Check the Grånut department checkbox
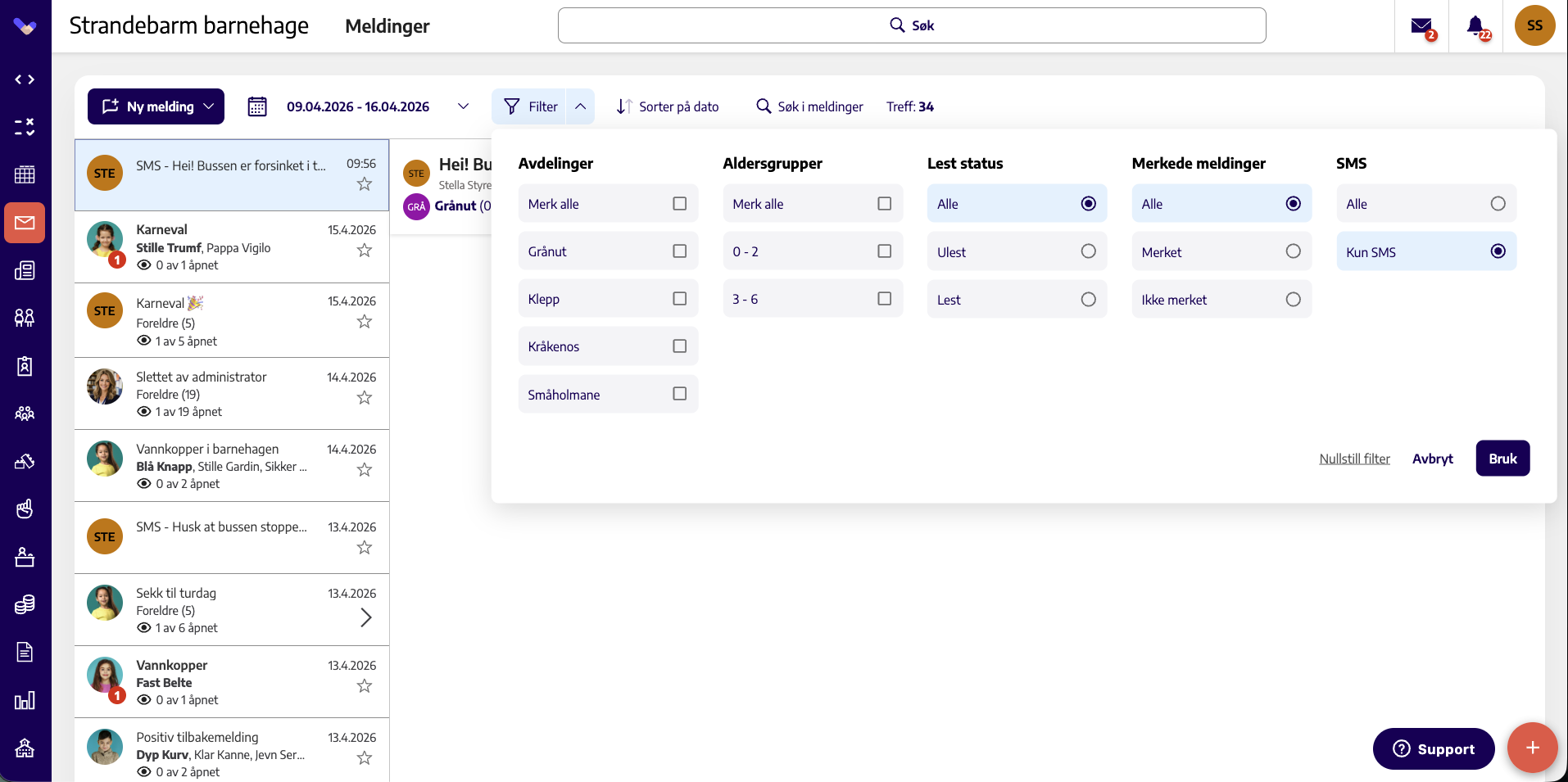This screenshot has width=1568, height=782. 679,251
